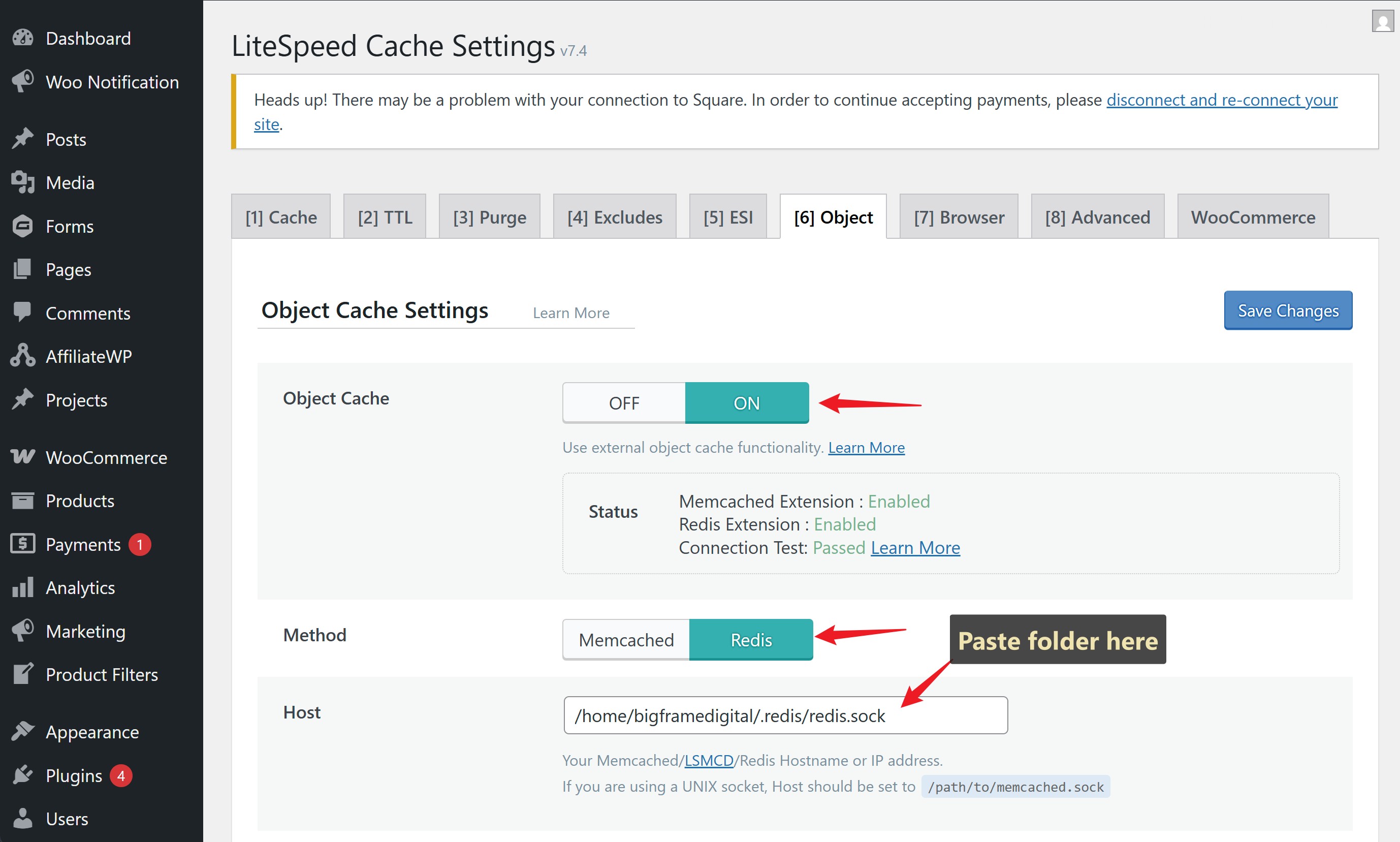Open AffiliateWP sidebar icon
1400x842 pixels.
23,356
